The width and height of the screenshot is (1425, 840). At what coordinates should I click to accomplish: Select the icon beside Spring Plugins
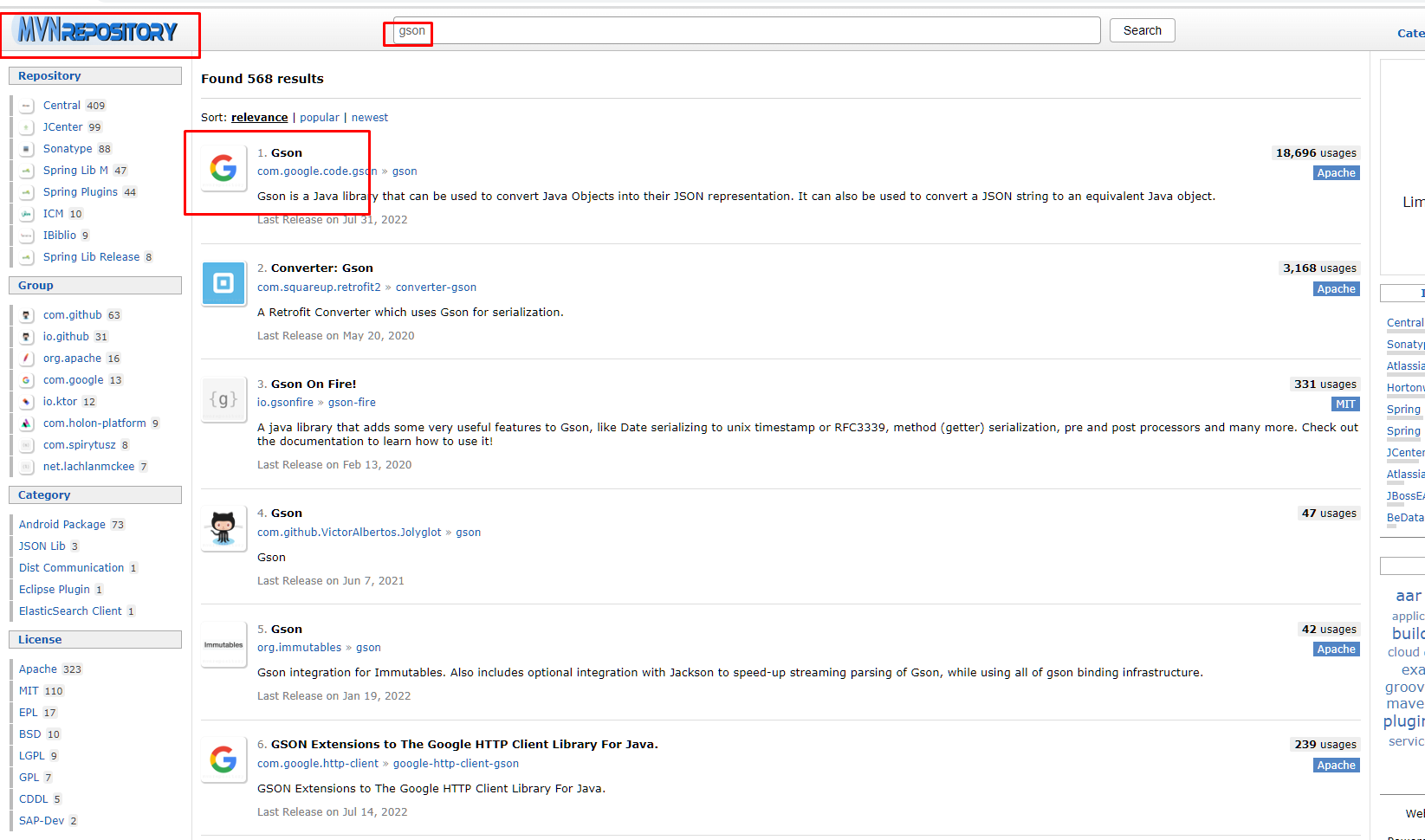[x=27, y=192]
